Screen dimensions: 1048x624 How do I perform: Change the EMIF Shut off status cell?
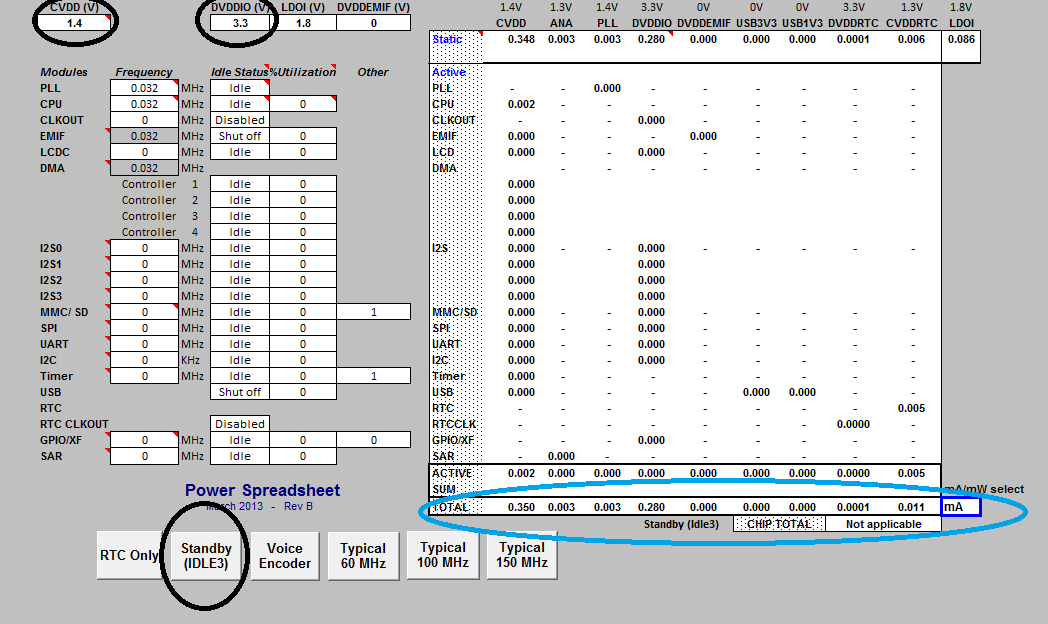(x=240, y=136)
